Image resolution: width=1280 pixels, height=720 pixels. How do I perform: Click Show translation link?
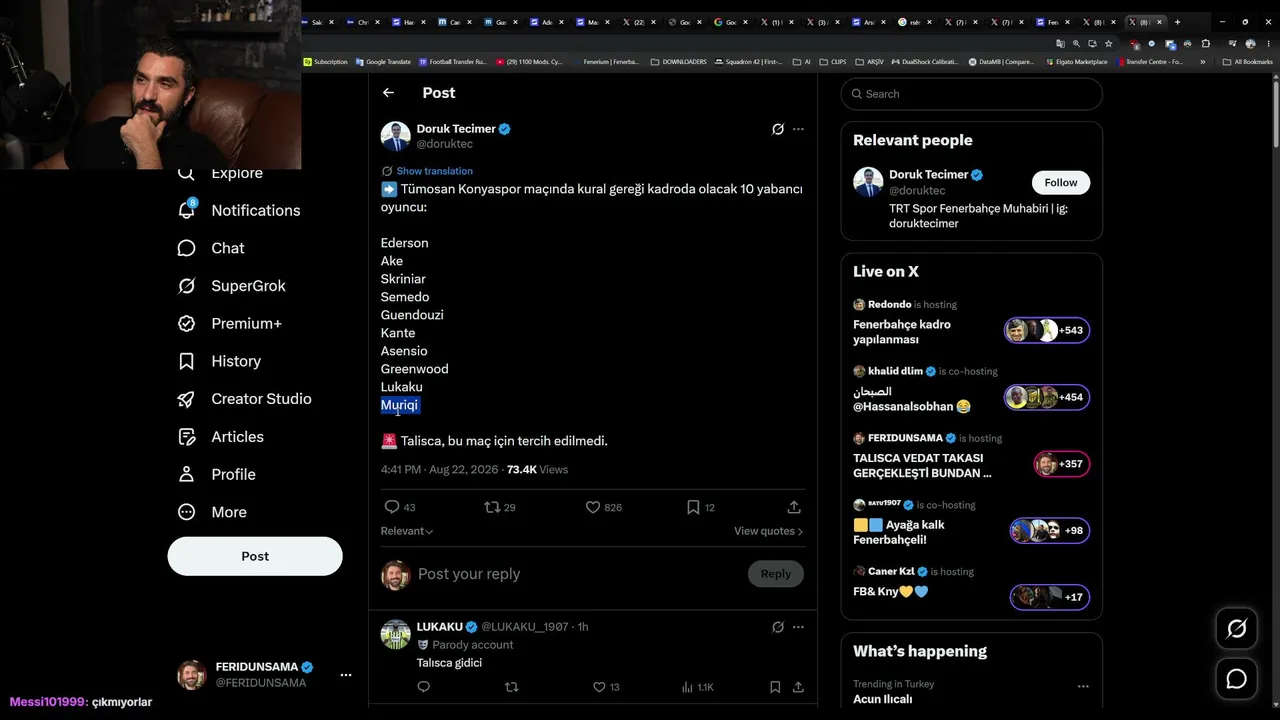(434, 171)
